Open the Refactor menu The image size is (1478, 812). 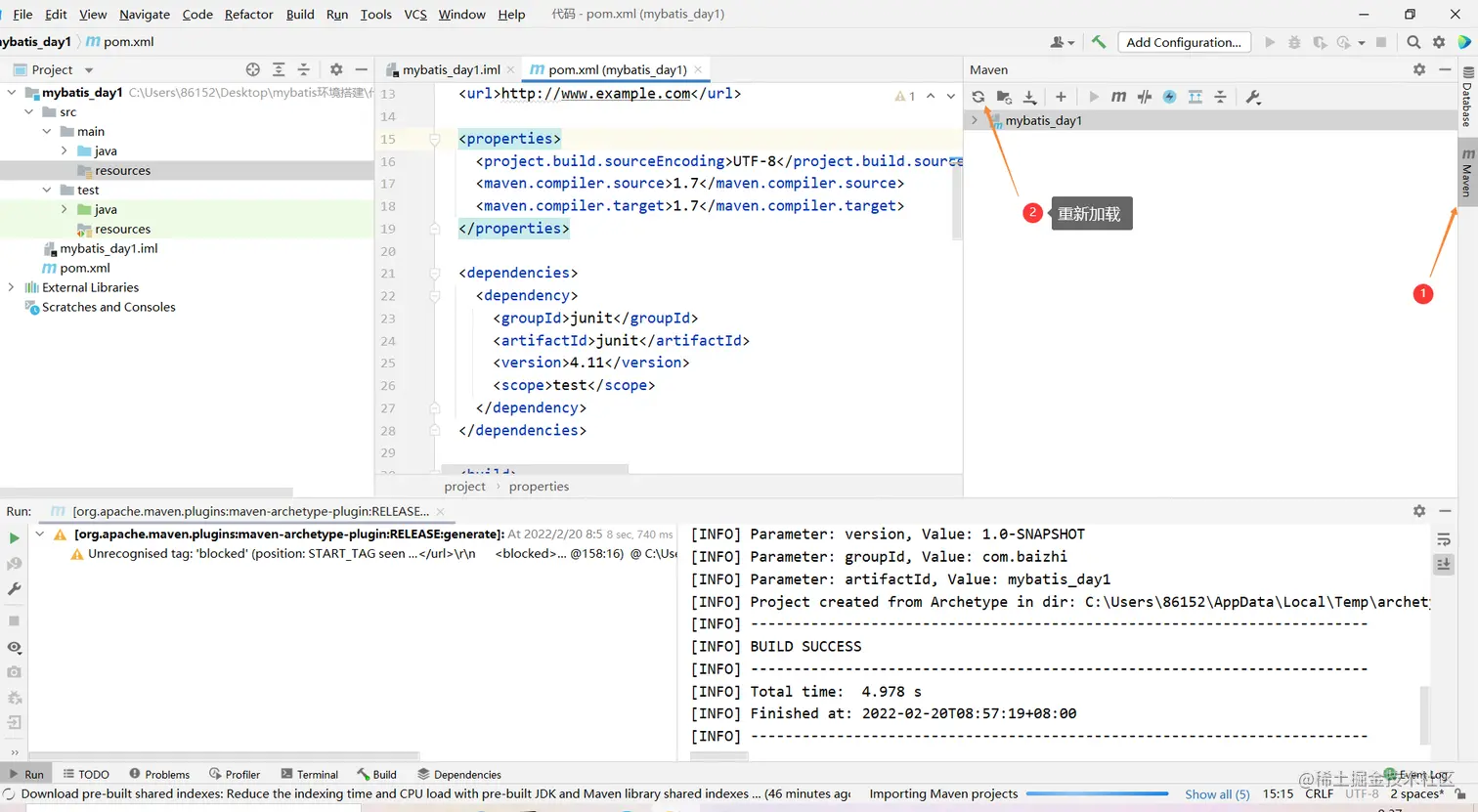pos(248,14)
